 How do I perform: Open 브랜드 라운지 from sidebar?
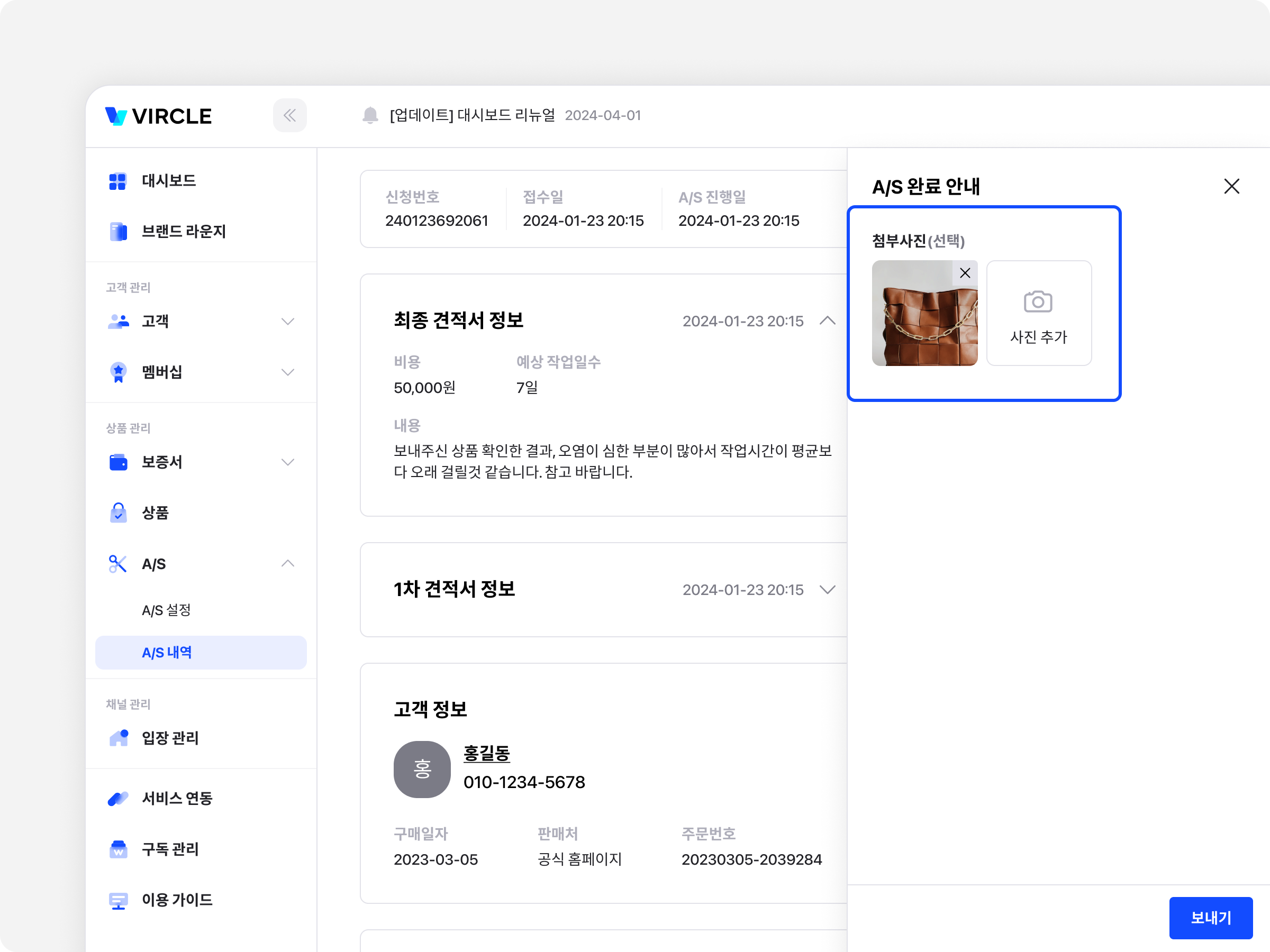[184, 232]
